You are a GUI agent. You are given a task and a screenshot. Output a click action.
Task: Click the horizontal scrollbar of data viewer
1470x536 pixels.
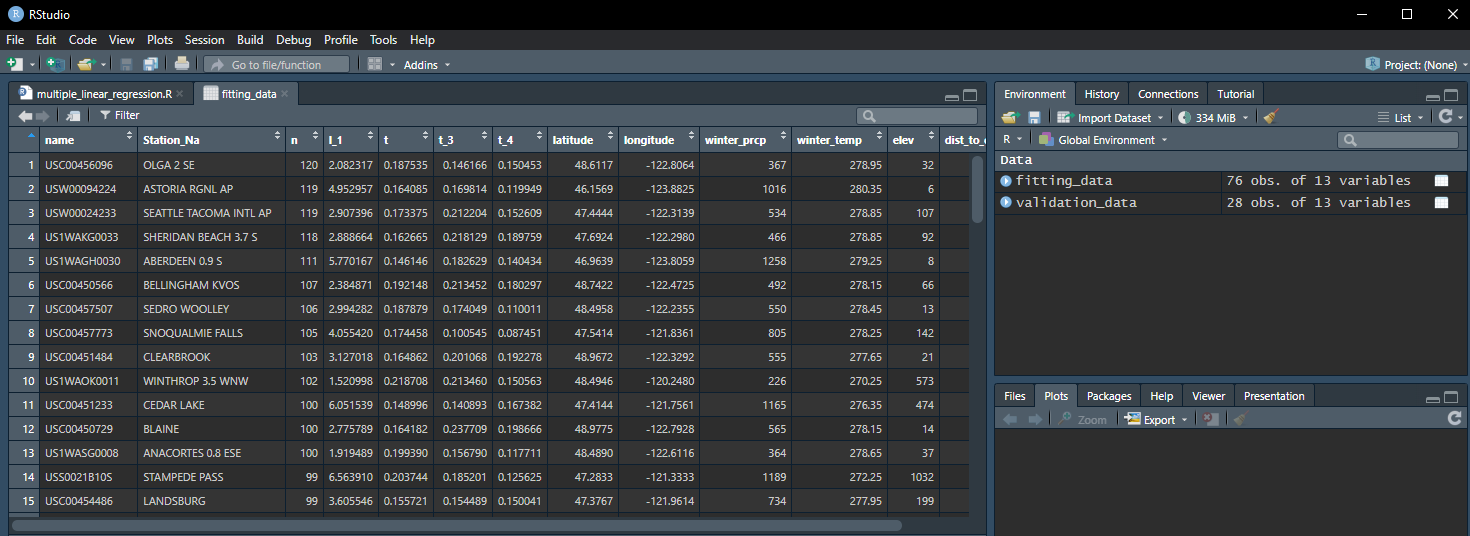[456, 525]
